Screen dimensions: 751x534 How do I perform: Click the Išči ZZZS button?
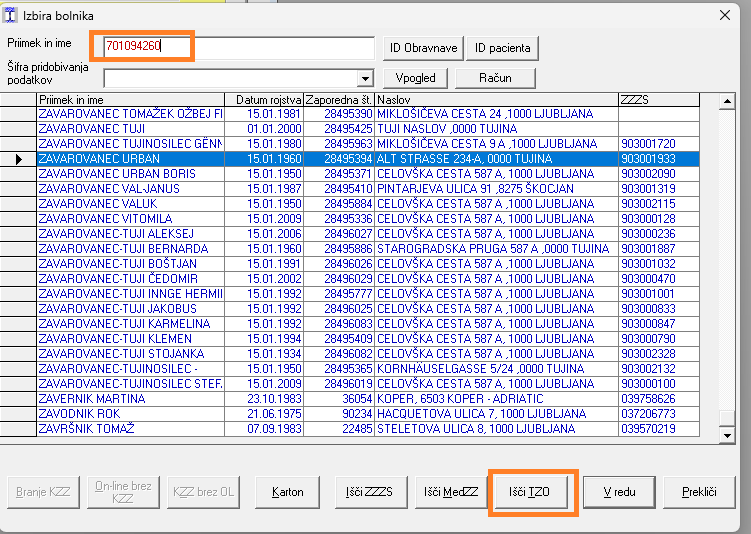click(x=369, y=492)
